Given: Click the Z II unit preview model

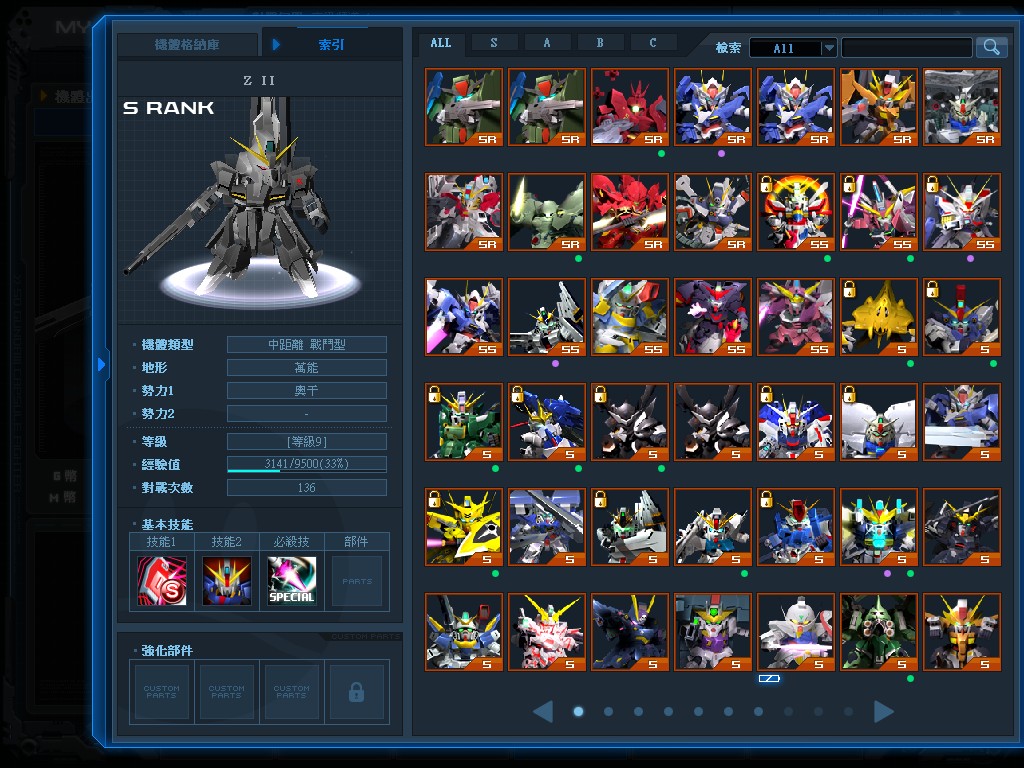Looking at the screenshot, I should (x=259, y=202).
